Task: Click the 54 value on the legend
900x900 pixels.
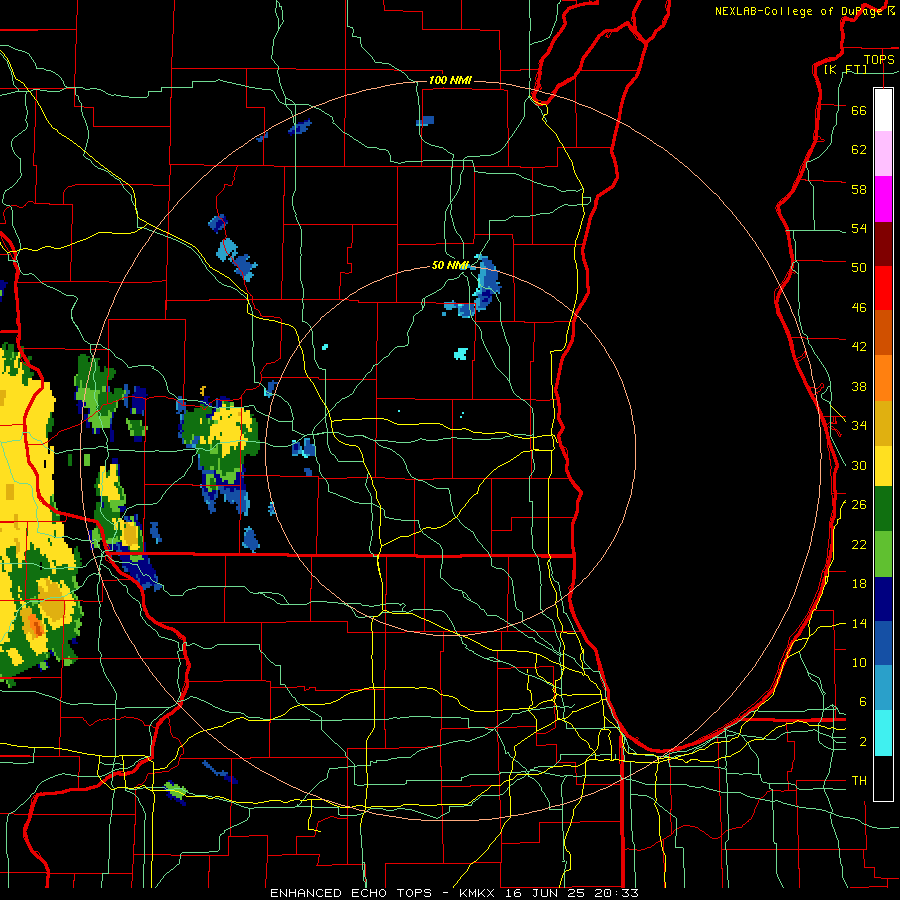Action: pyautogui.click(x=859, y=228)
